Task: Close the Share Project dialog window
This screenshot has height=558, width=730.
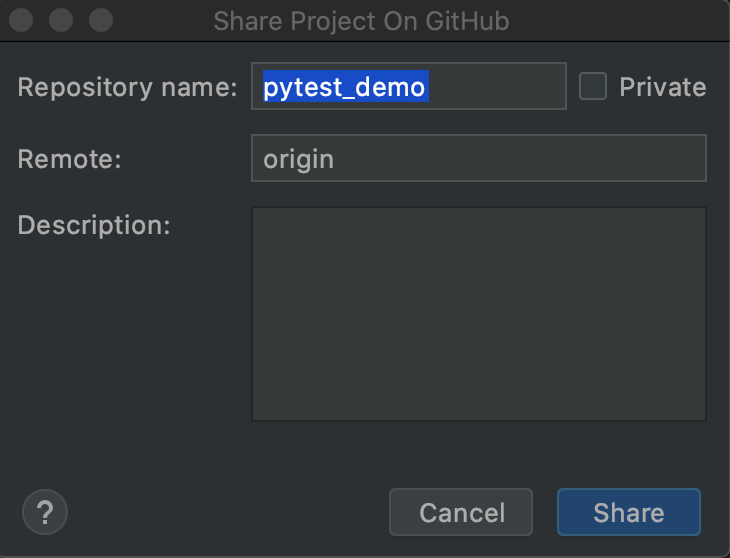Action: [21, 20]
